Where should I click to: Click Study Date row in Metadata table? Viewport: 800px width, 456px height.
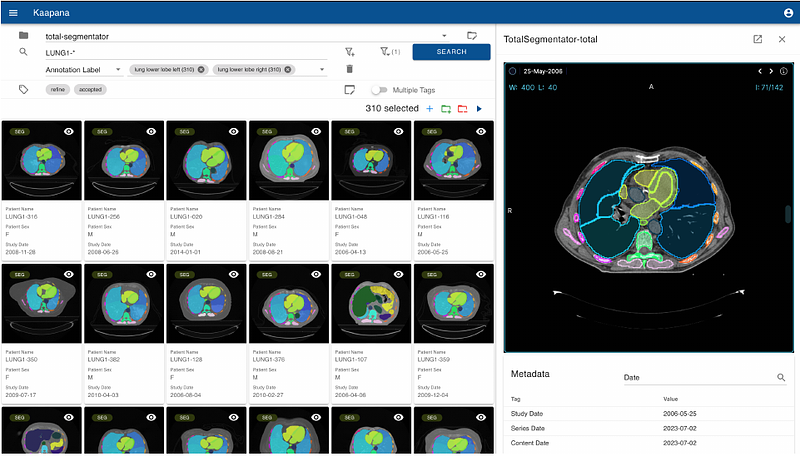click(x=649, y=414)
